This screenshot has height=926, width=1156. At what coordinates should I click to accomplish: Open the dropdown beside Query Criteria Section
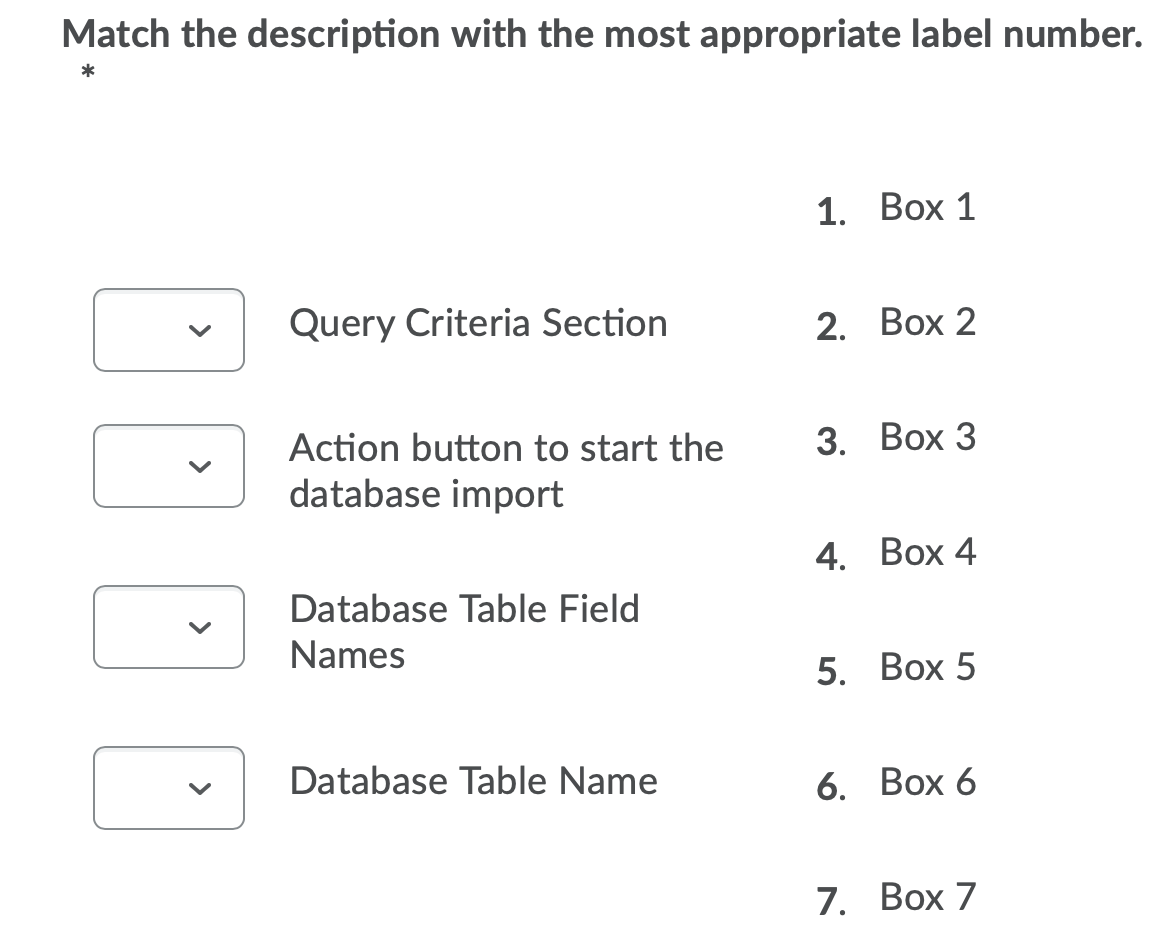(x=168, y=330)
